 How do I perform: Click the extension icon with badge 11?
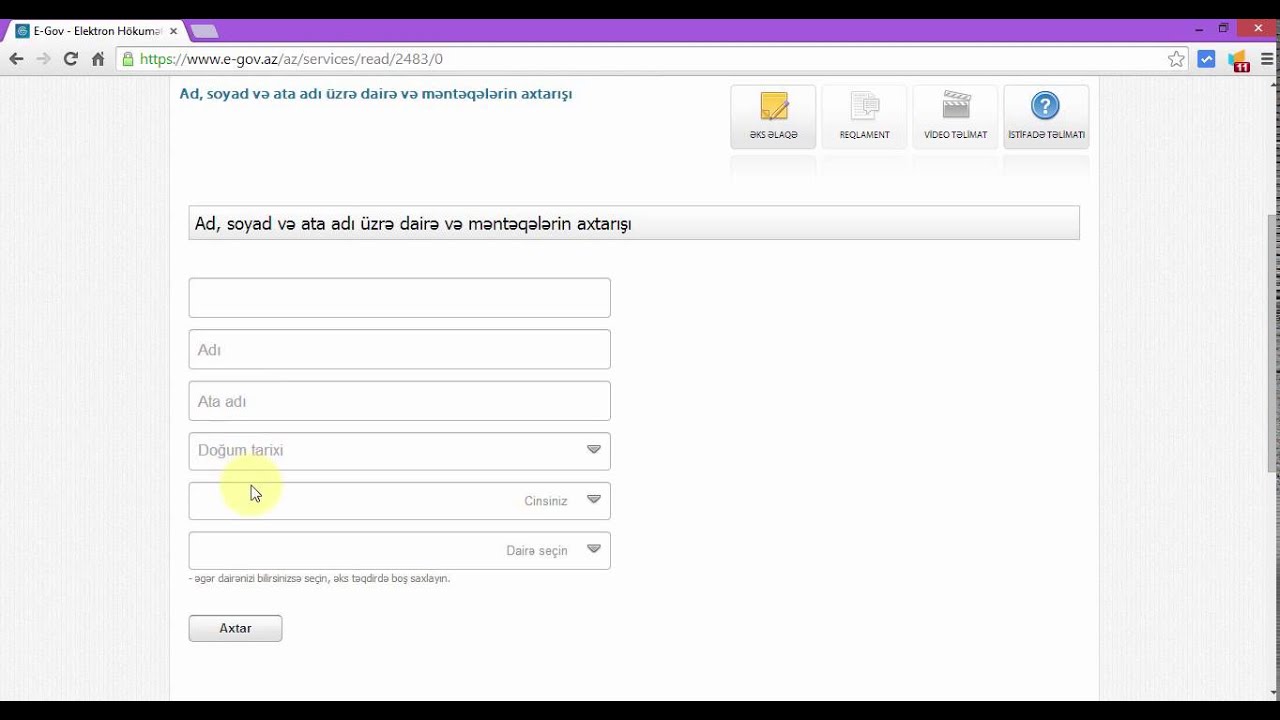click(1239, 60)
